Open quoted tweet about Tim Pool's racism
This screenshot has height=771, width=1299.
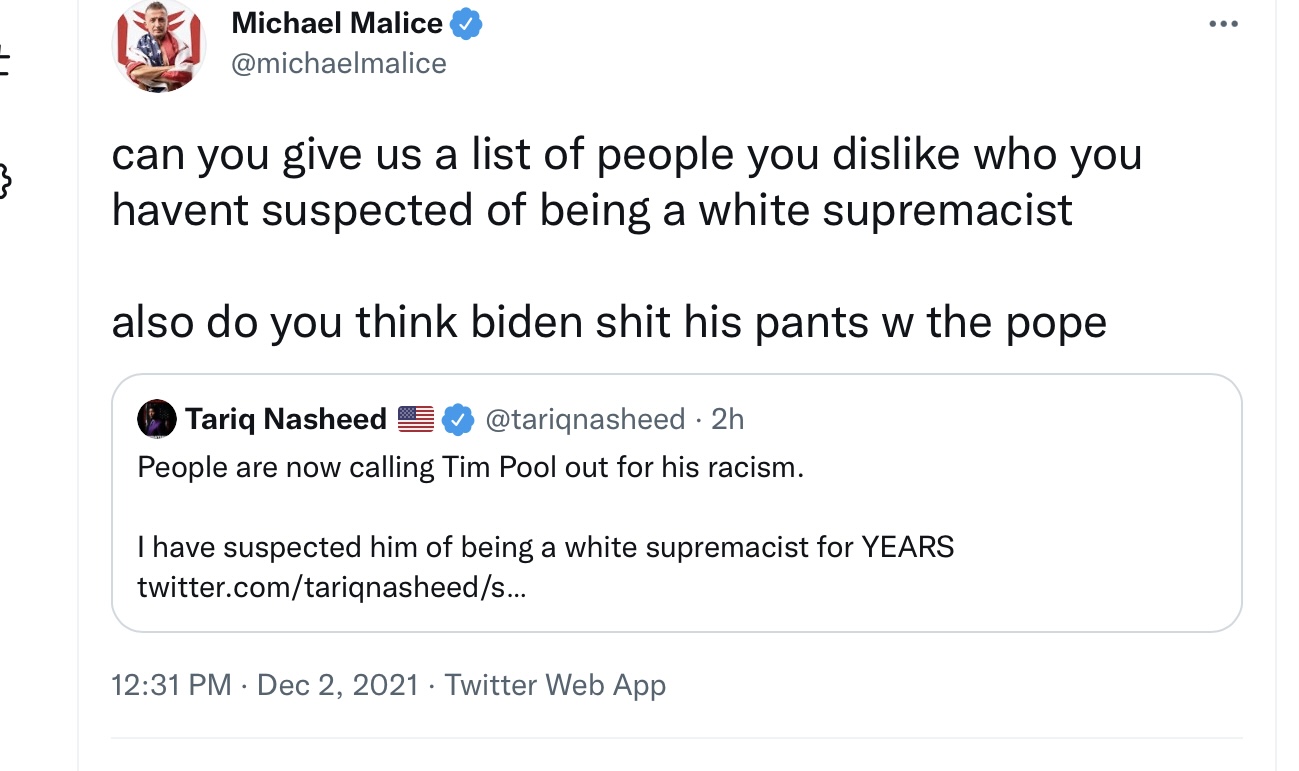click(x=677, y=503)
